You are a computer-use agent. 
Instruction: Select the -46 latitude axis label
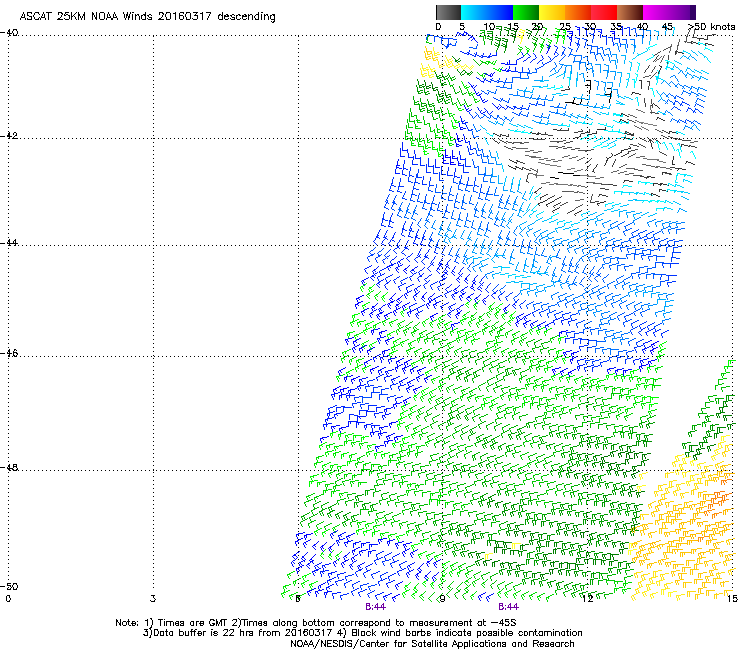coord(9,353)
